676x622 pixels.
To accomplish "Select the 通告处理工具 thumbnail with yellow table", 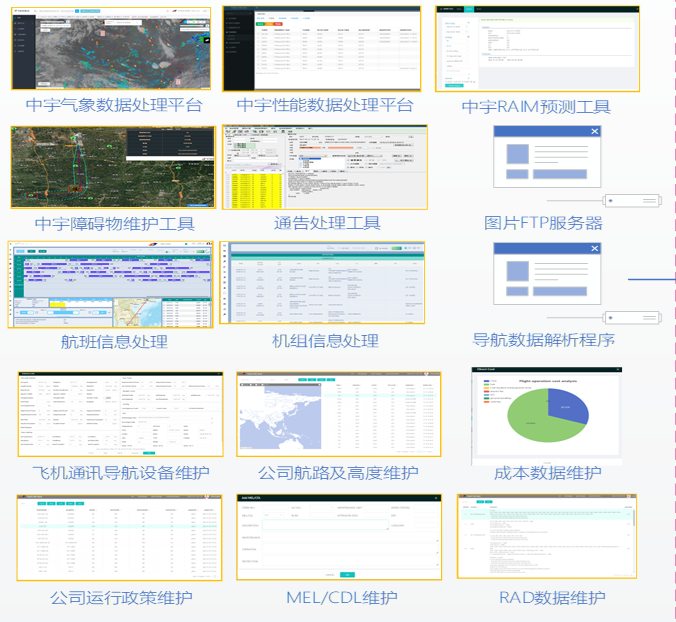I will (324, 167).
